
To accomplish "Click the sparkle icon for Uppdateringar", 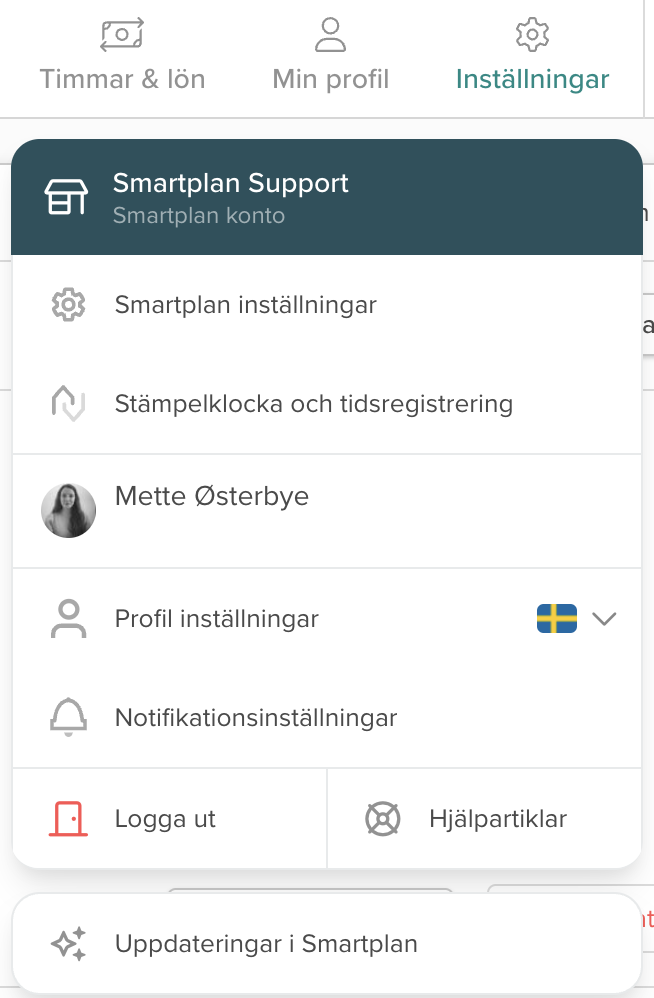I will [69, 944].
